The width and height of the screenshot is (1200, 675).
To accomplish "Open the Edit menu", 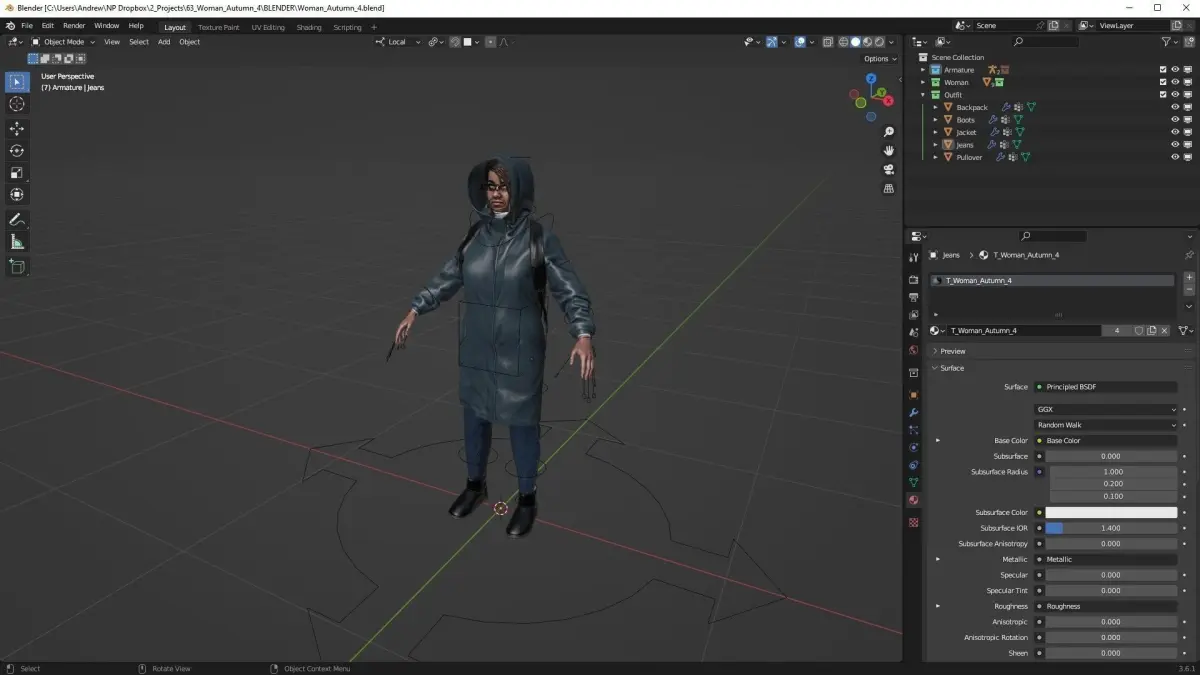I will [x=48, y=25].
